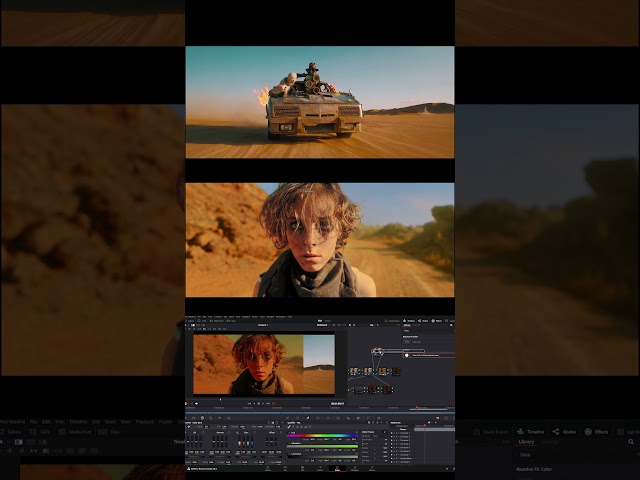
Task: Open the Fairlight page tab at bottom
Action: coord(355,468)
